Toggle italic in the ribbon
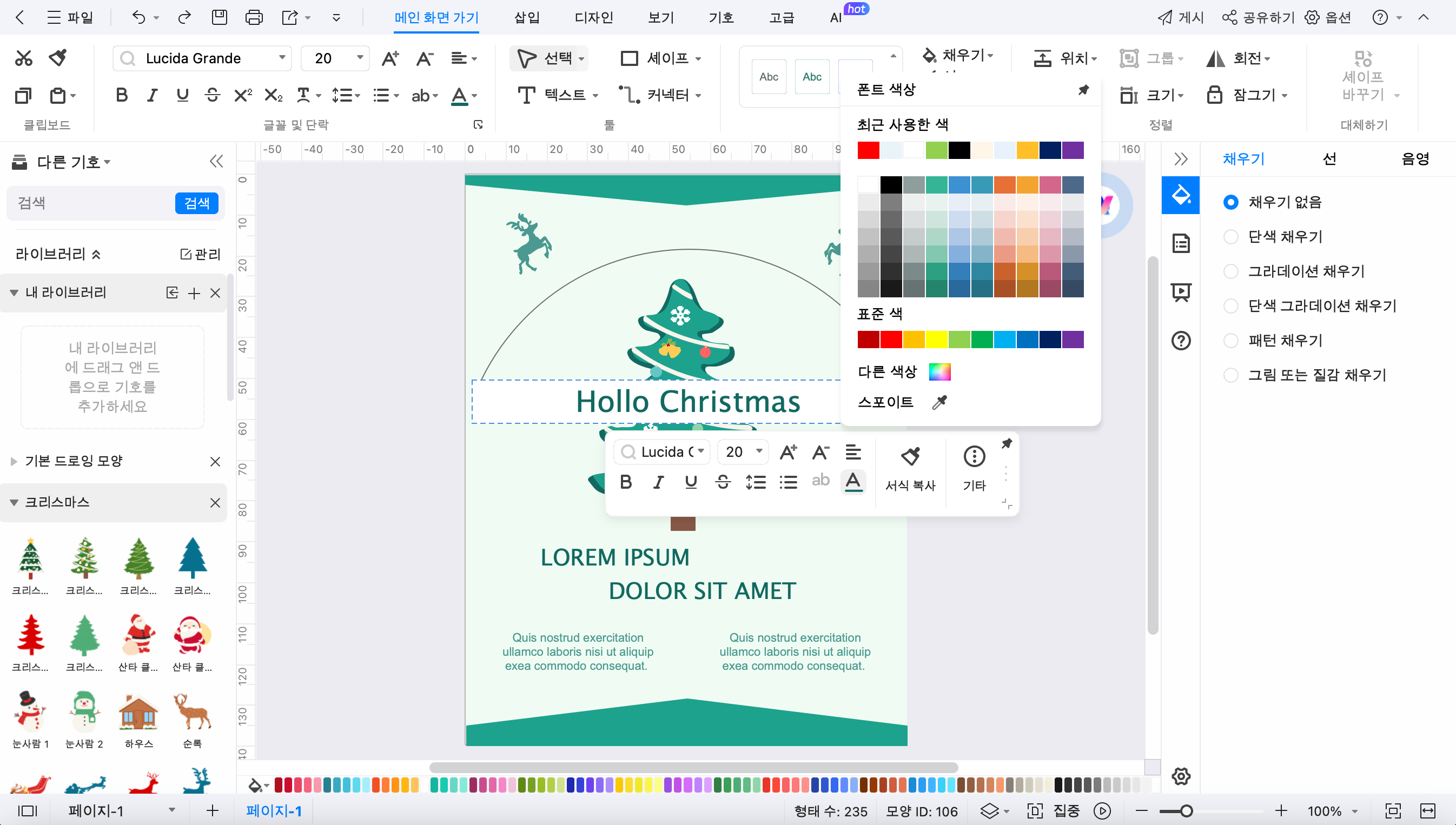Viewport: 1456px width, 825px height. 151,95
